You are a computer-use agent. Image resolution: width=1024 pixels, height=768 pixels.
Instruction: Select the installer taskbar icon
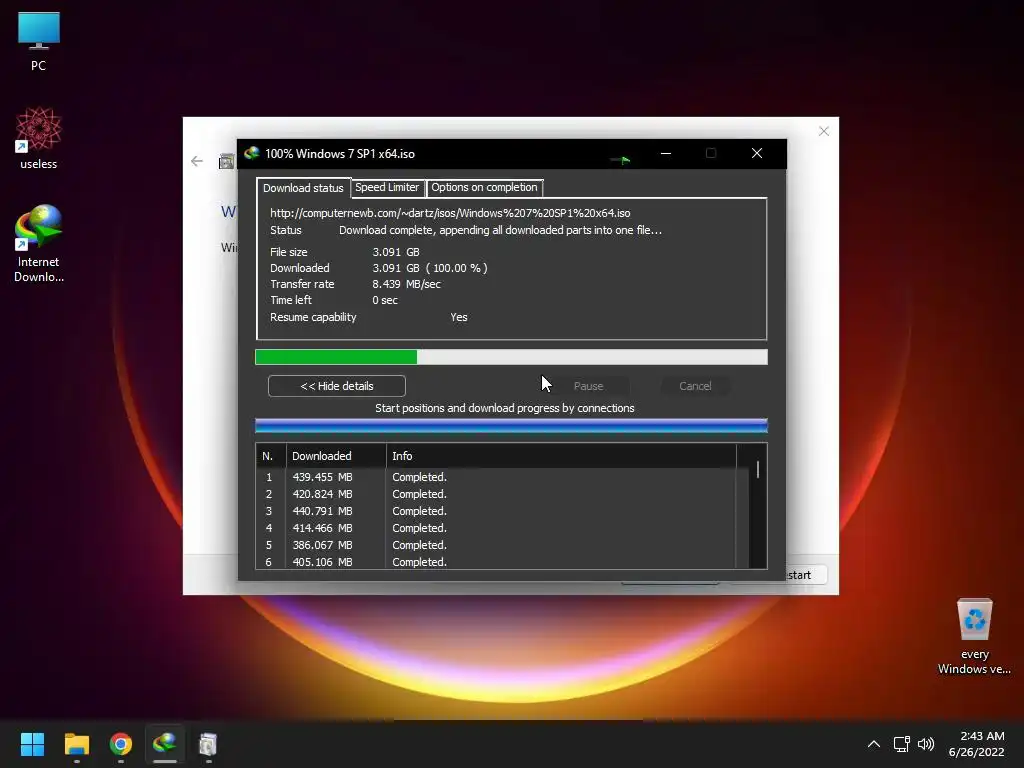(x=208, y=744)
